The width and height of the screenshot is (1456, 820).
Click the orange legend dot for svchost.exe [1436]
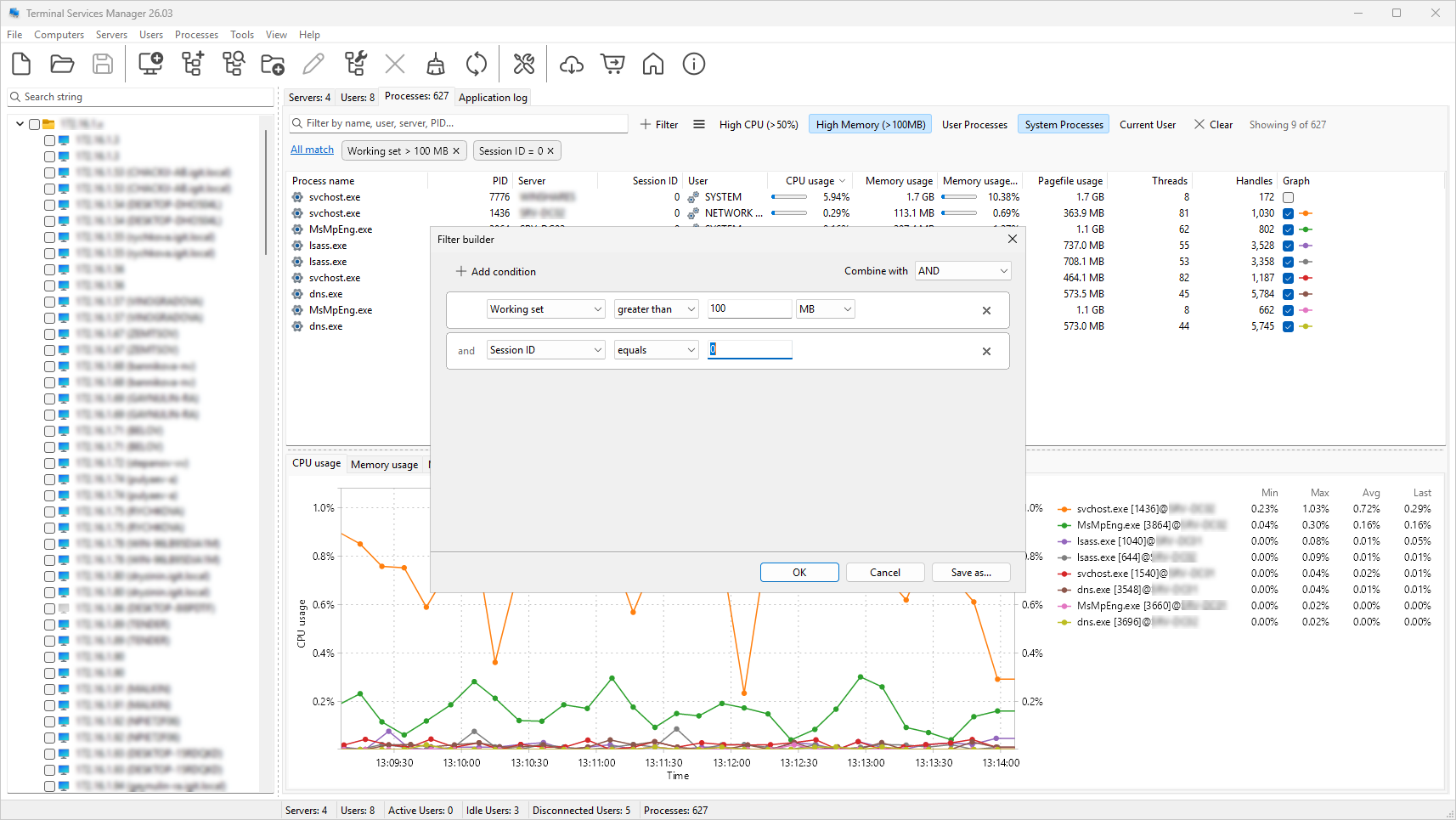pyautogui.click(x=1064, y=509)
